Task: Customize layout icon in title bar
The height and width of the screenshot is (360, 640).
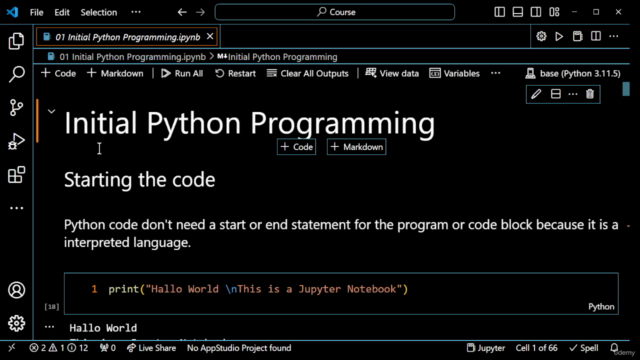Action: coord(554,12)
